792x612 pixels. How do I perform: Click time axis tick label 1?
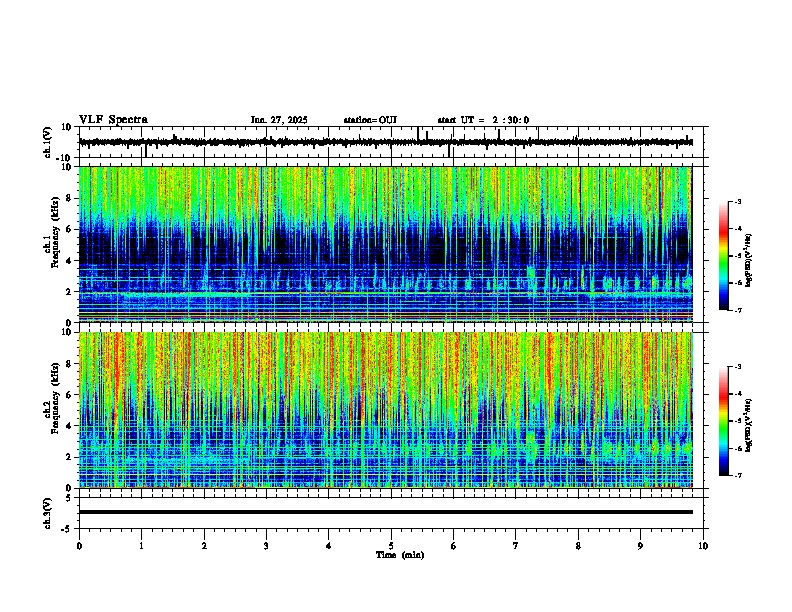pos(141,546)
